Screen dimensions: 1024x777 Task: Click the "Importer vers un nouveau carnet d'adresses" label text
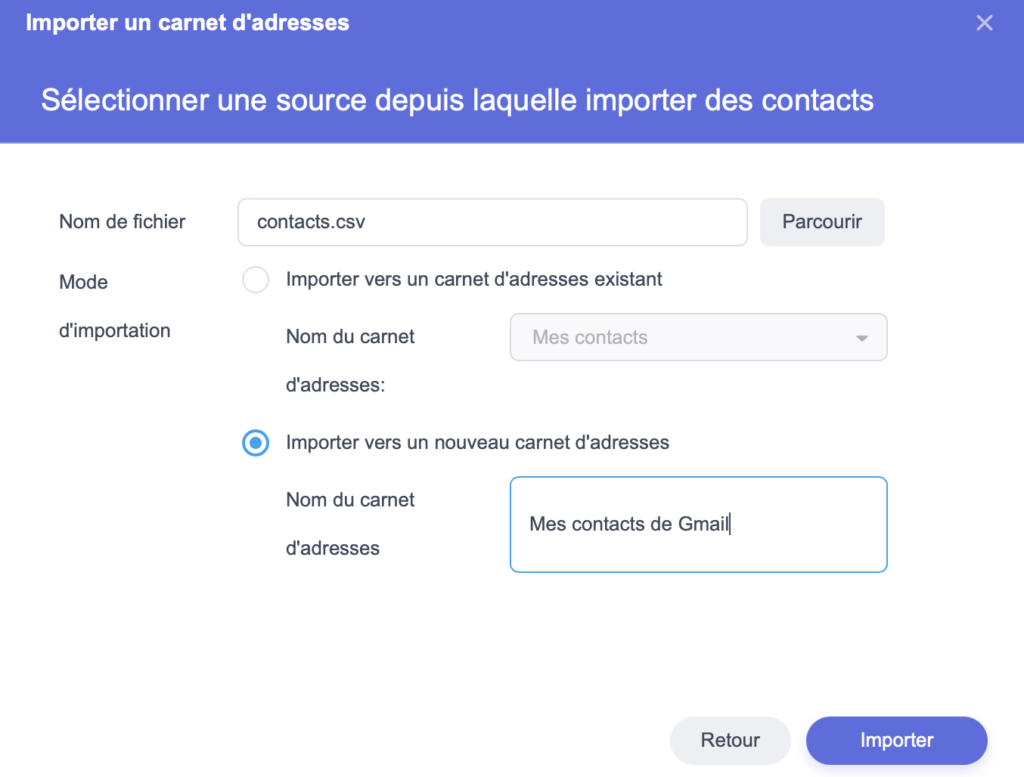click(477, 442)
